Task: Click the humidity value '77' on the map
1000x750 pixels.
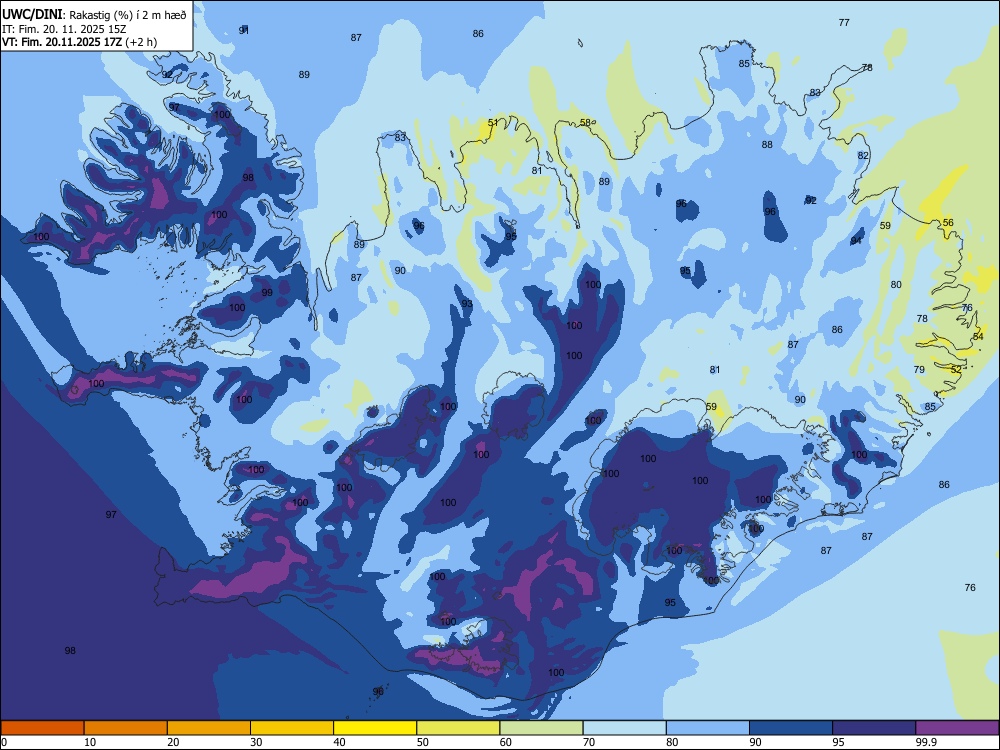Action: pos(844,22)
